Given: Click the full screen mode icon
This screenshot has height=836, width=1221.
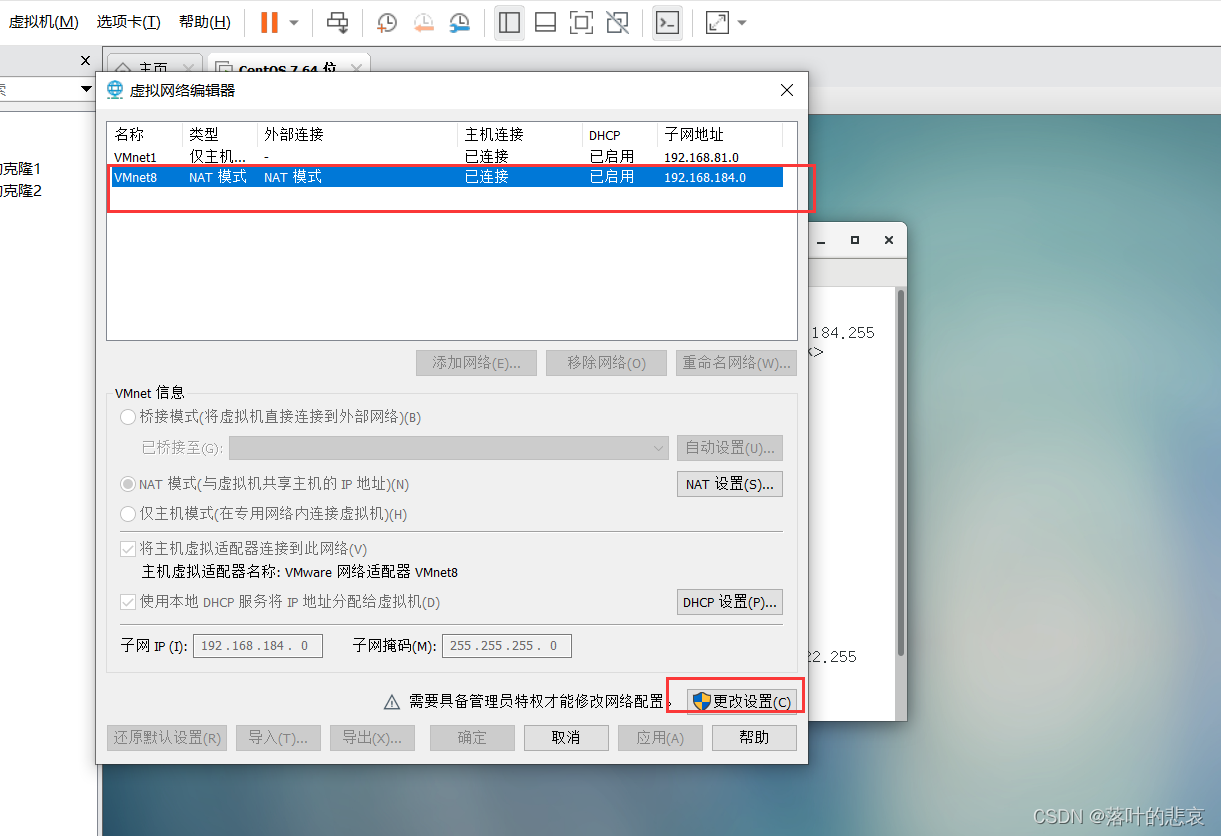Looking at the screenshot, I should [581, 22].
